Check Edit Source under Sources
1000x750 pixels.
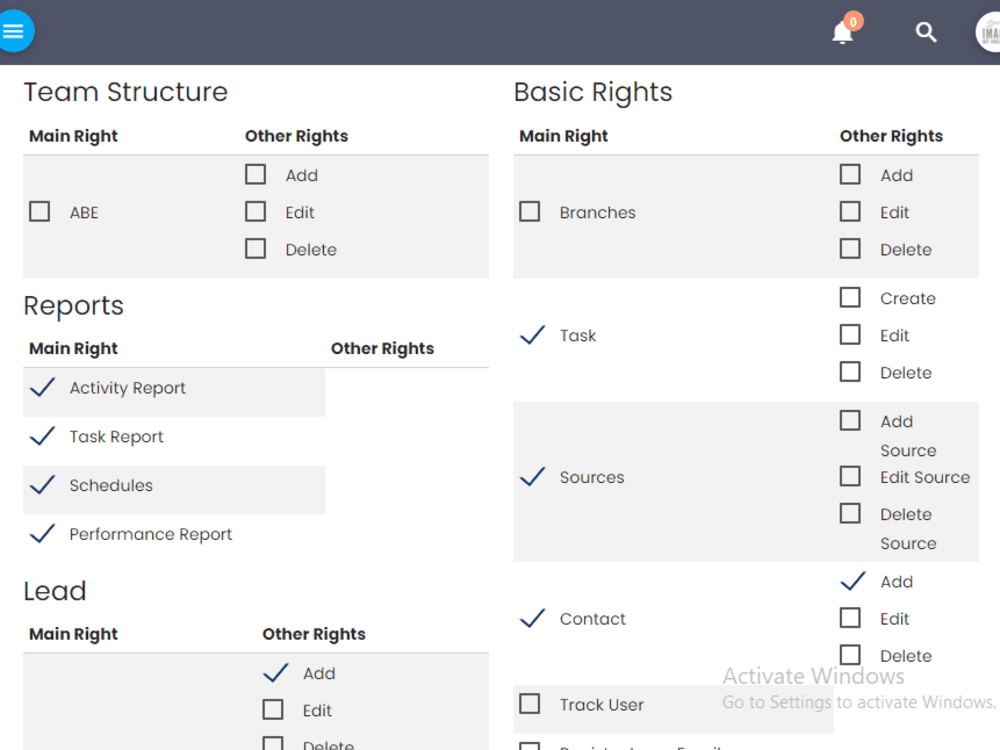(x=849, y=476)
